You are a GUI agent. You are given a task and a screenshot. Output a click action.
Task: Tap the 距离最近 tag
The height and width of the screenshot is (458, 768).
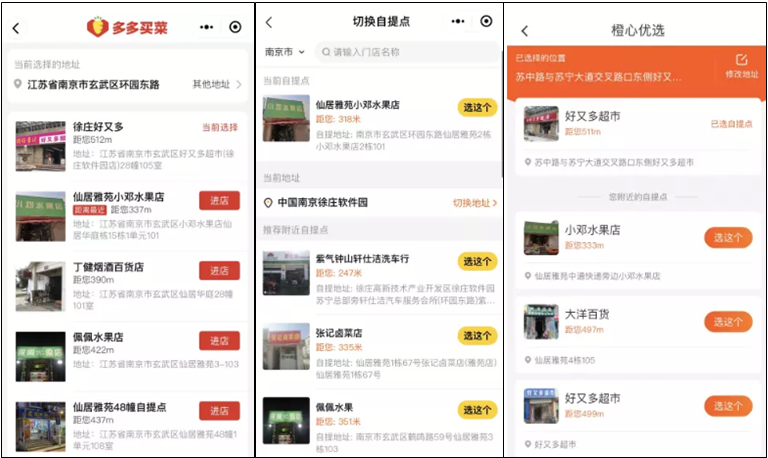pyautogui.click(x=90, y=210)
